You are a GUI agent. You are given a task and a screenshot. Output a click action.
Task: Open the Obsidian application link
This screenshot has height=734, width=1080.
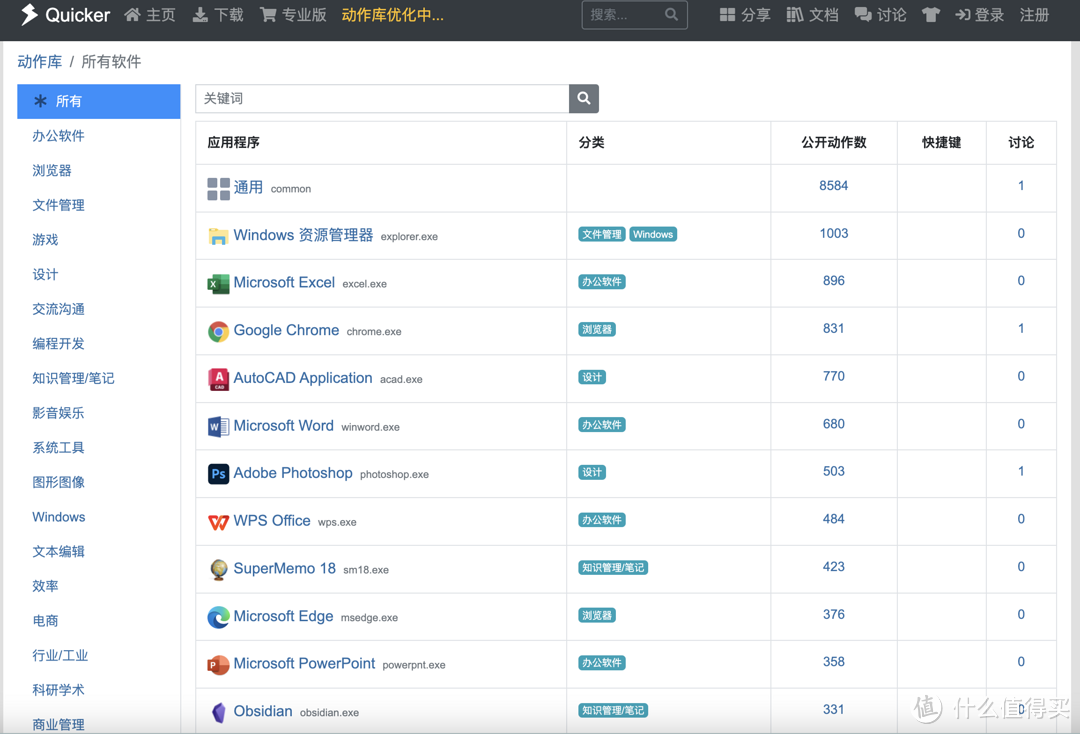[262, 711]
